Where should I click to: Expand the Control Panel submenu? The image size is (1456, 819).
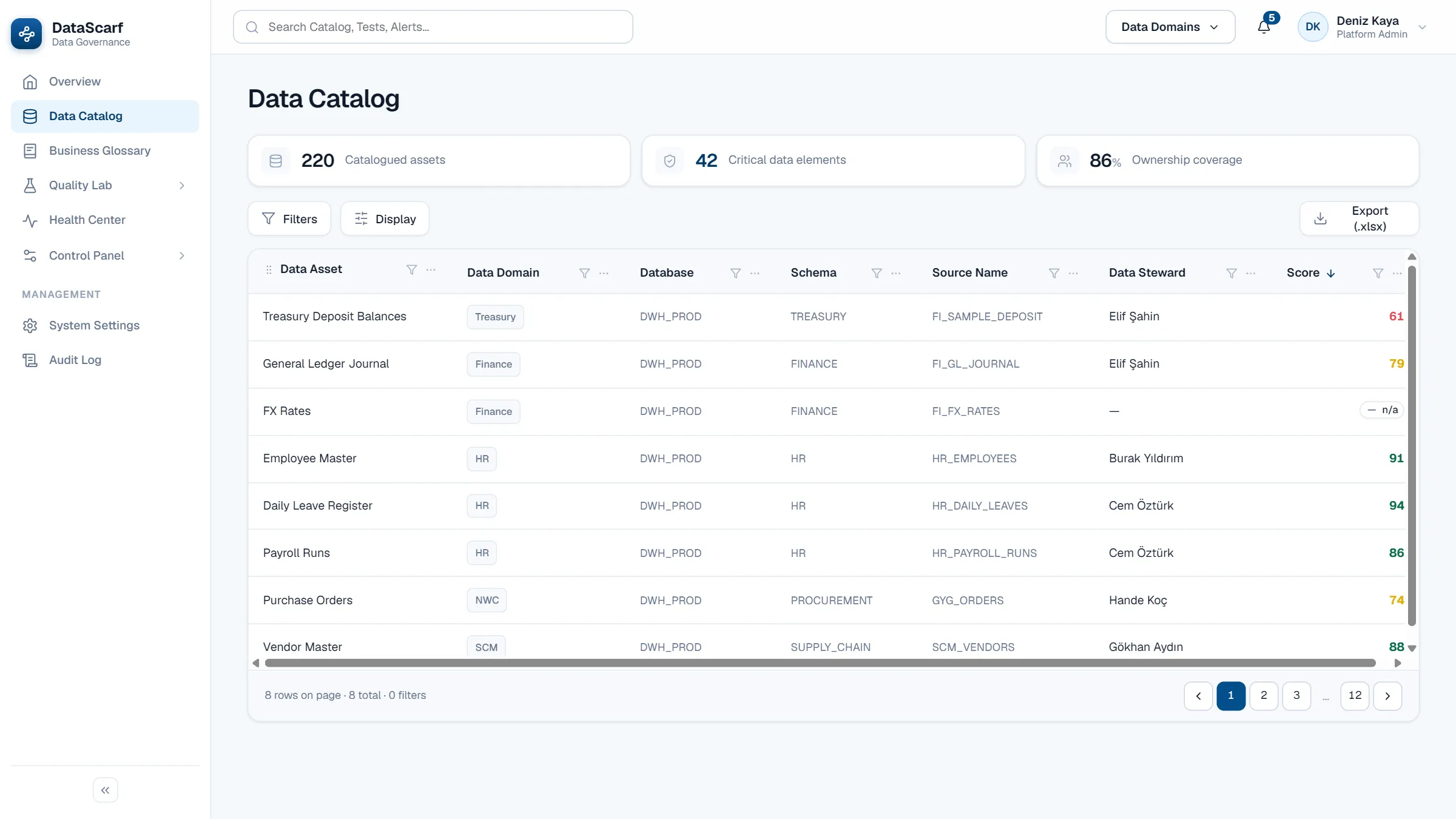tap(181, 256)
